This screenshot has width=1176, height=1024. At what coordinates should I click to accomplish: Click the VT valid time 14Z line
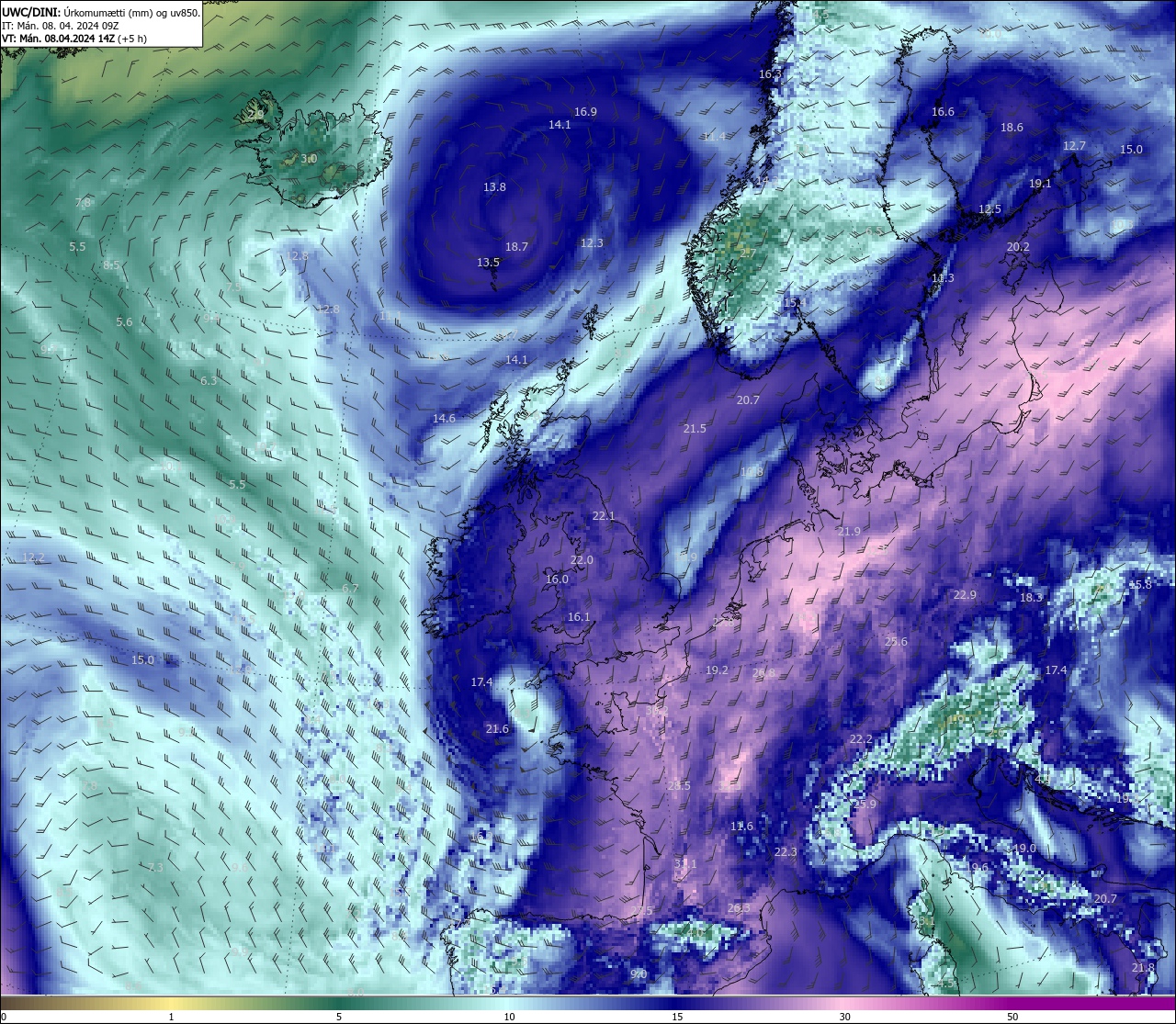(x=74, y=39)
